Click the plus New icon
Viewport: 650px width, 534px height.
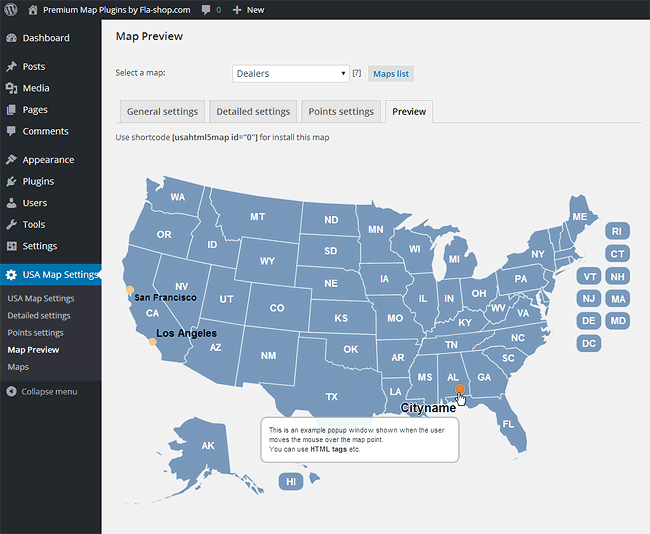tap(237, 10)
